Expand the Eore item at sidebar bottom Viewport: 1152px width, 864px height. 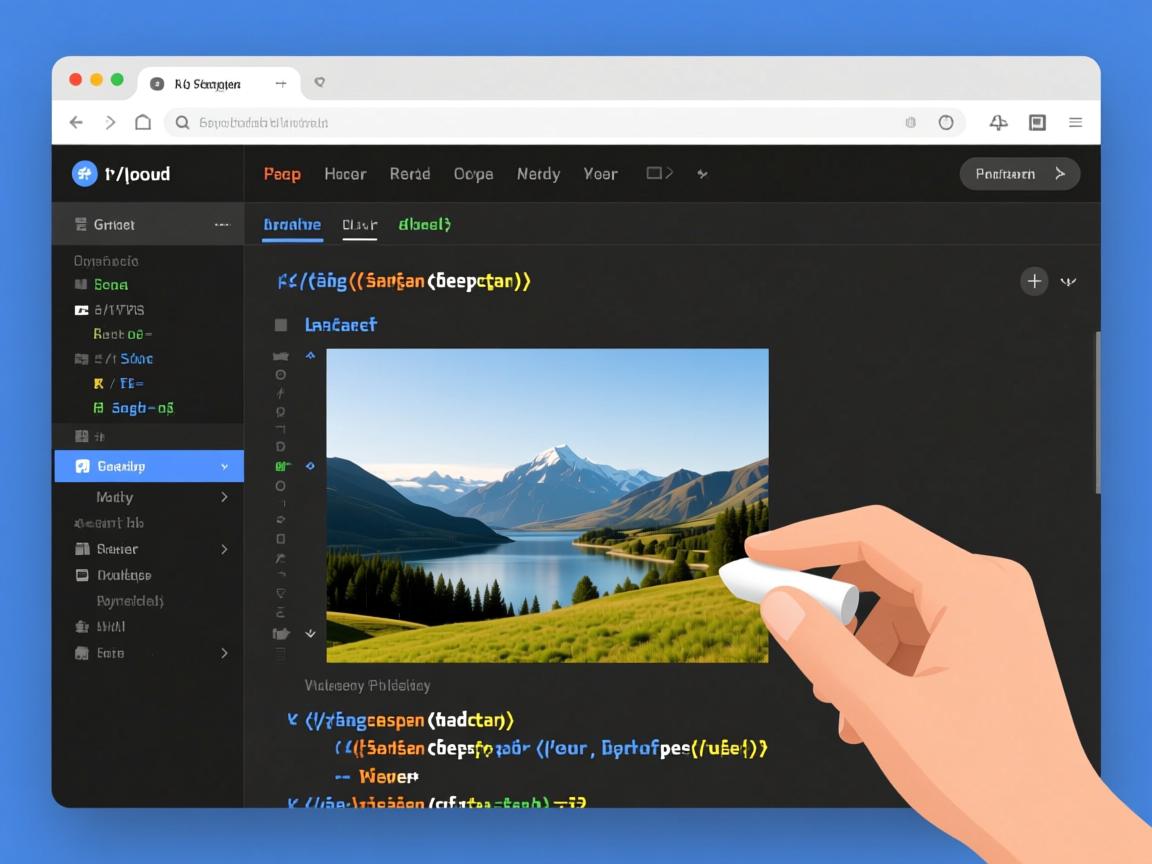pyautogui.click(x=224, y=653)
